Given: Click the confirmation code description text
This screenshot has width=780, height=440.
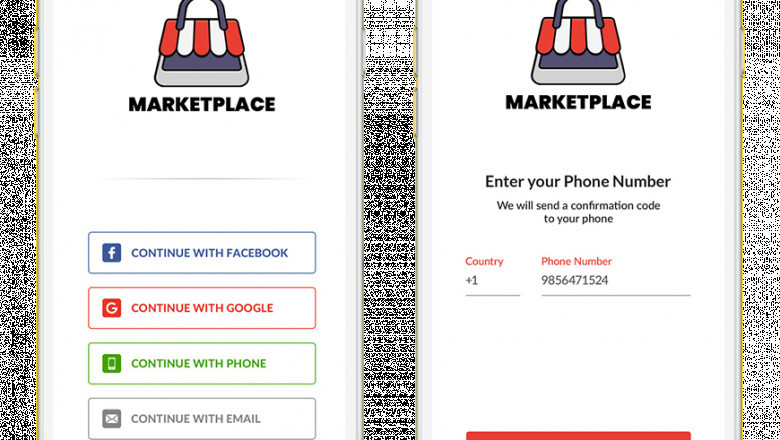Looking at the screenshot, I should pyautogui.click(x=578, y=212).
